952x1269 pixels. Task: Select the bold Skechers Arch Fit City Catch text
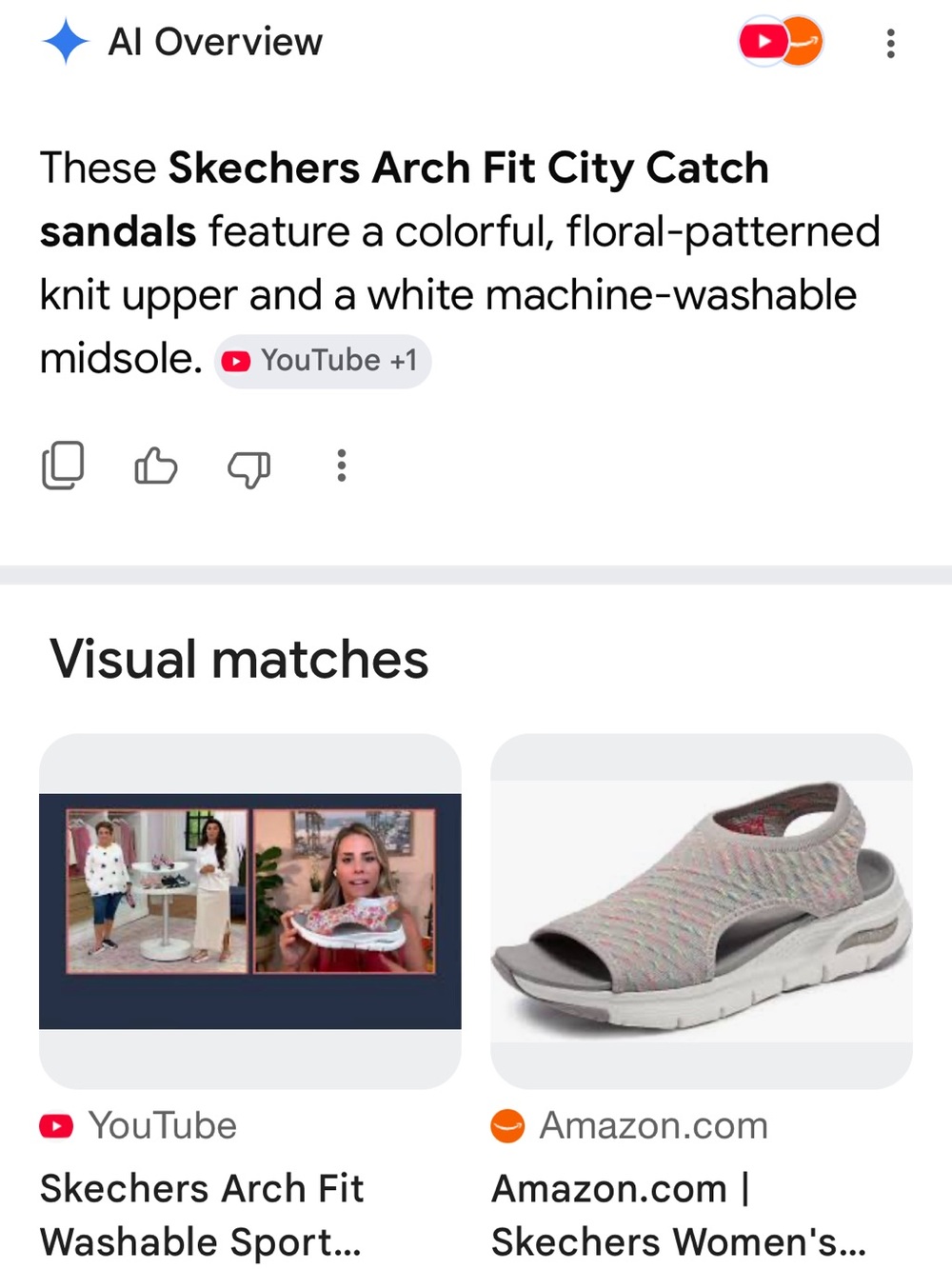tap(469, 169)
